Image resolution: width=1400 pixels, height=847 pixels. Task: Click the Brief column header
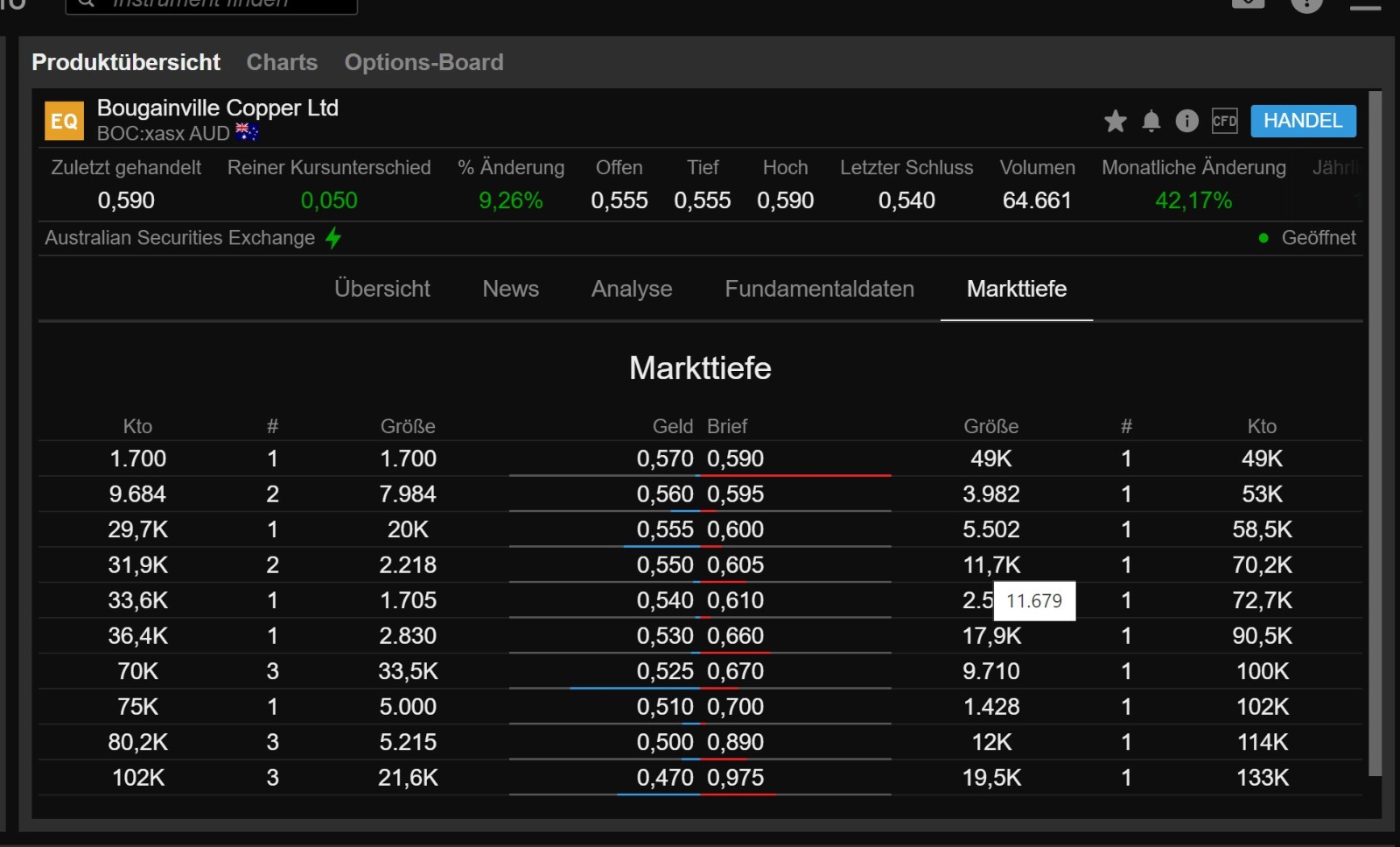pos(727,426)
